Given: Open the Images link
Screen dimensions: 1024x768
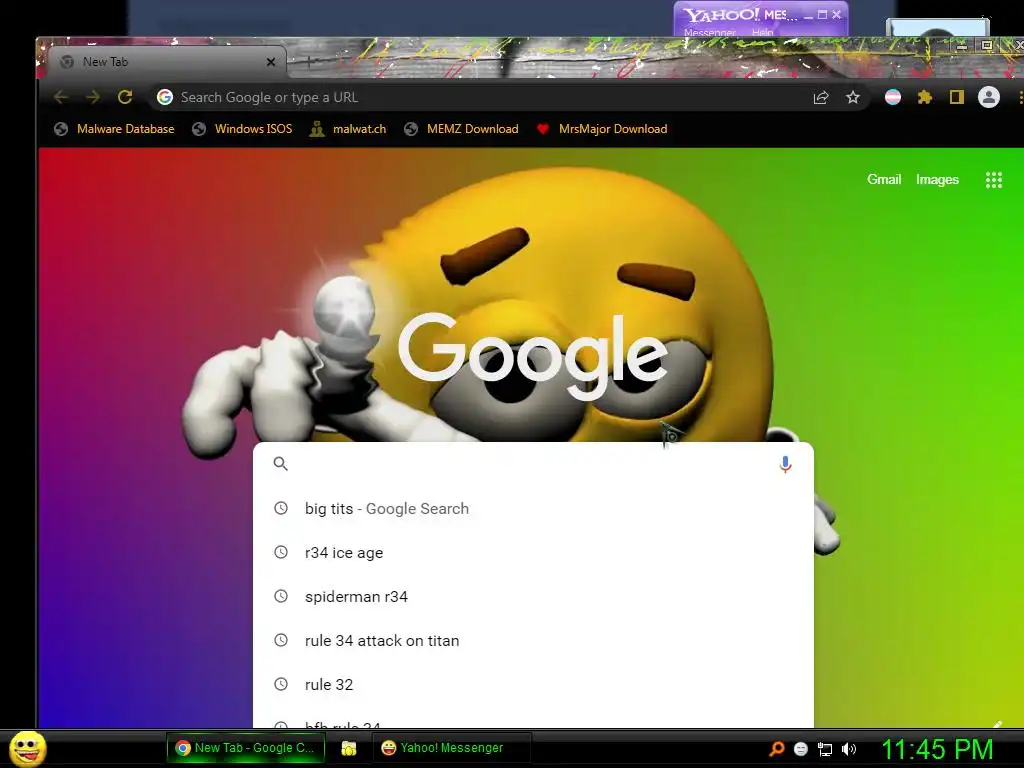Looking at the screenshot, I should click(x=937, y=180).
